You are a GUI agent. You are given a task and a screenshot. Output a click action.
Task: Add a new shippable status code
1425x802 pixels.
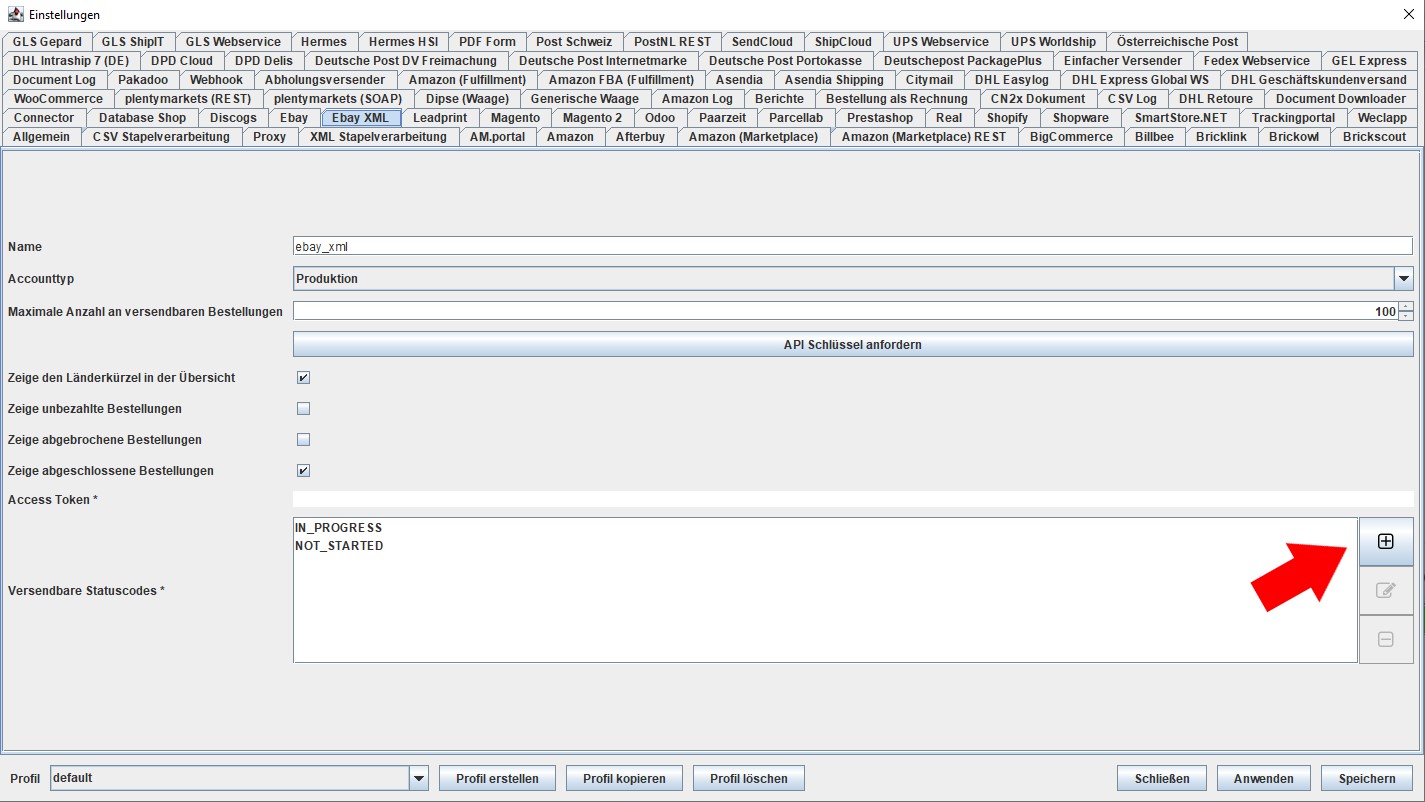[1385, 541]
